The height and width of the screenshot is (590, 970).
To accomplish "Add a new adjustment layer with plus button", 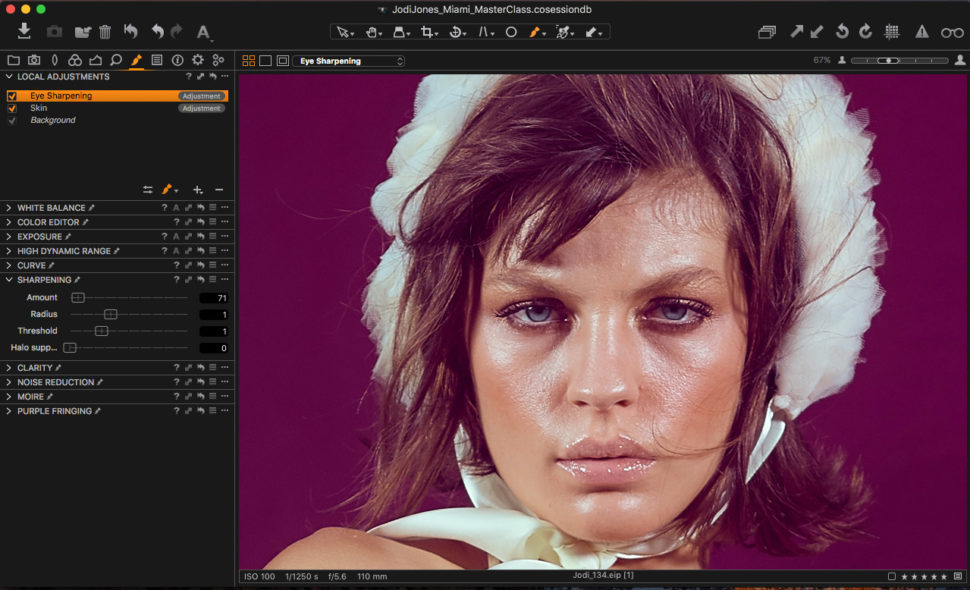I will tap(196, 189).
